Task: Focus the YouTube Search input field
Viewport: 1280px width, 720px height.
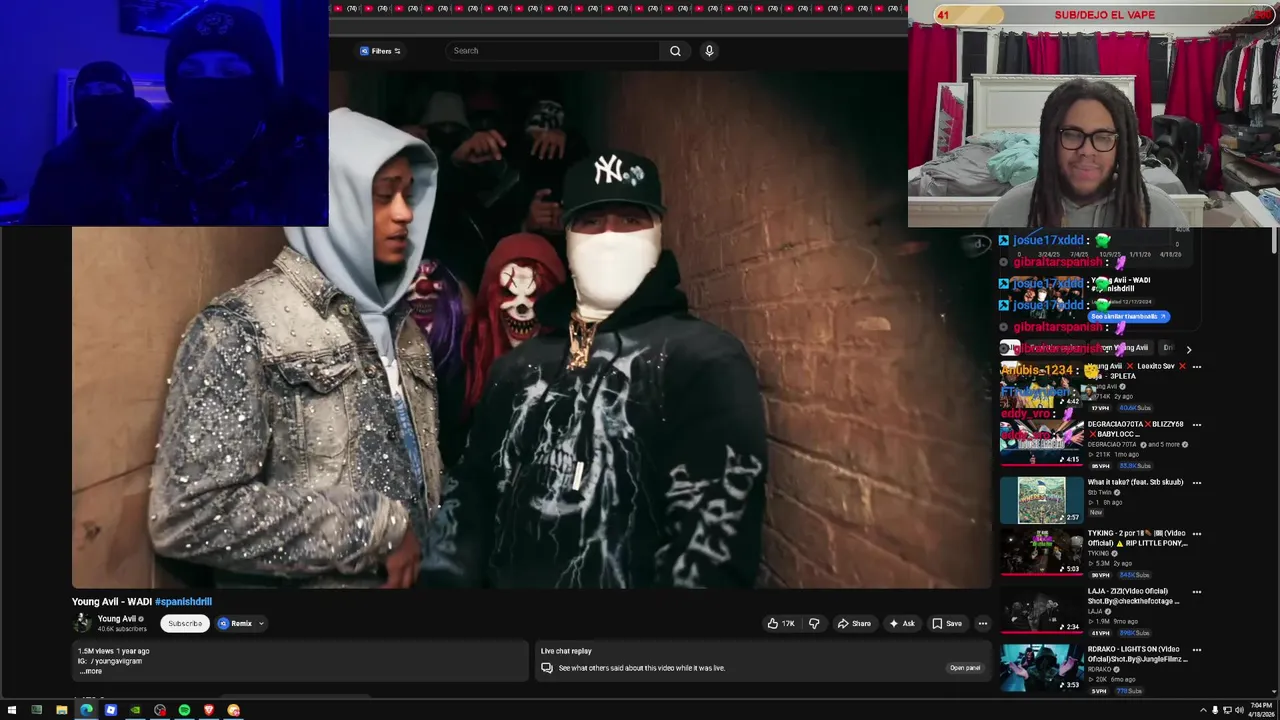Action: [553, 51]
